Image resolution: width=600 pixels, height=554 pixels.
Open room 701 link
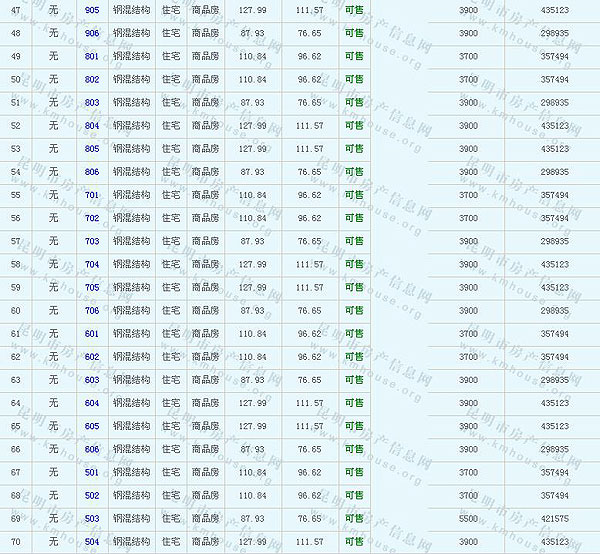click(x=92, y=195)
